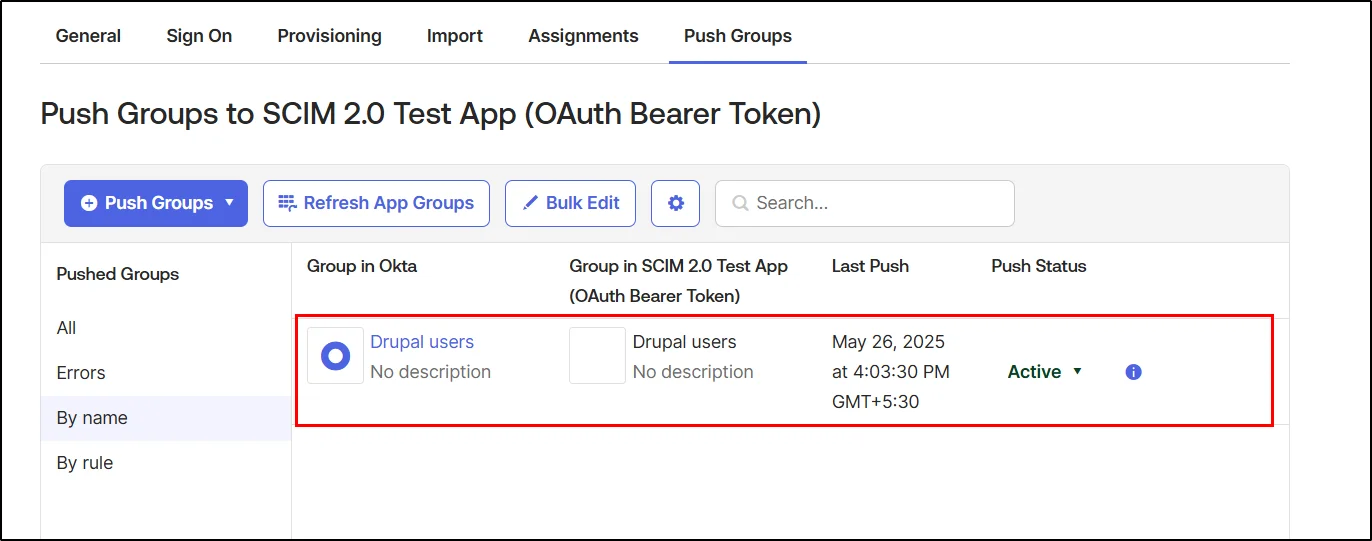1372x541 pixels.
Task: Open the Push Groups dropdown button
Action: pyautogui.click(x=156, y=203)
